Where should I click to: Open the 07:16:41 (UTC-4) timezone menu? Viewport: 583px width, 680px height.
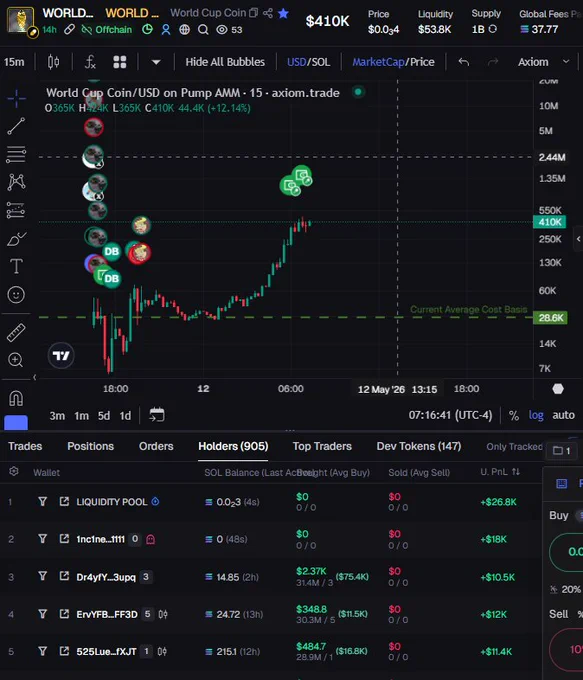450,415
